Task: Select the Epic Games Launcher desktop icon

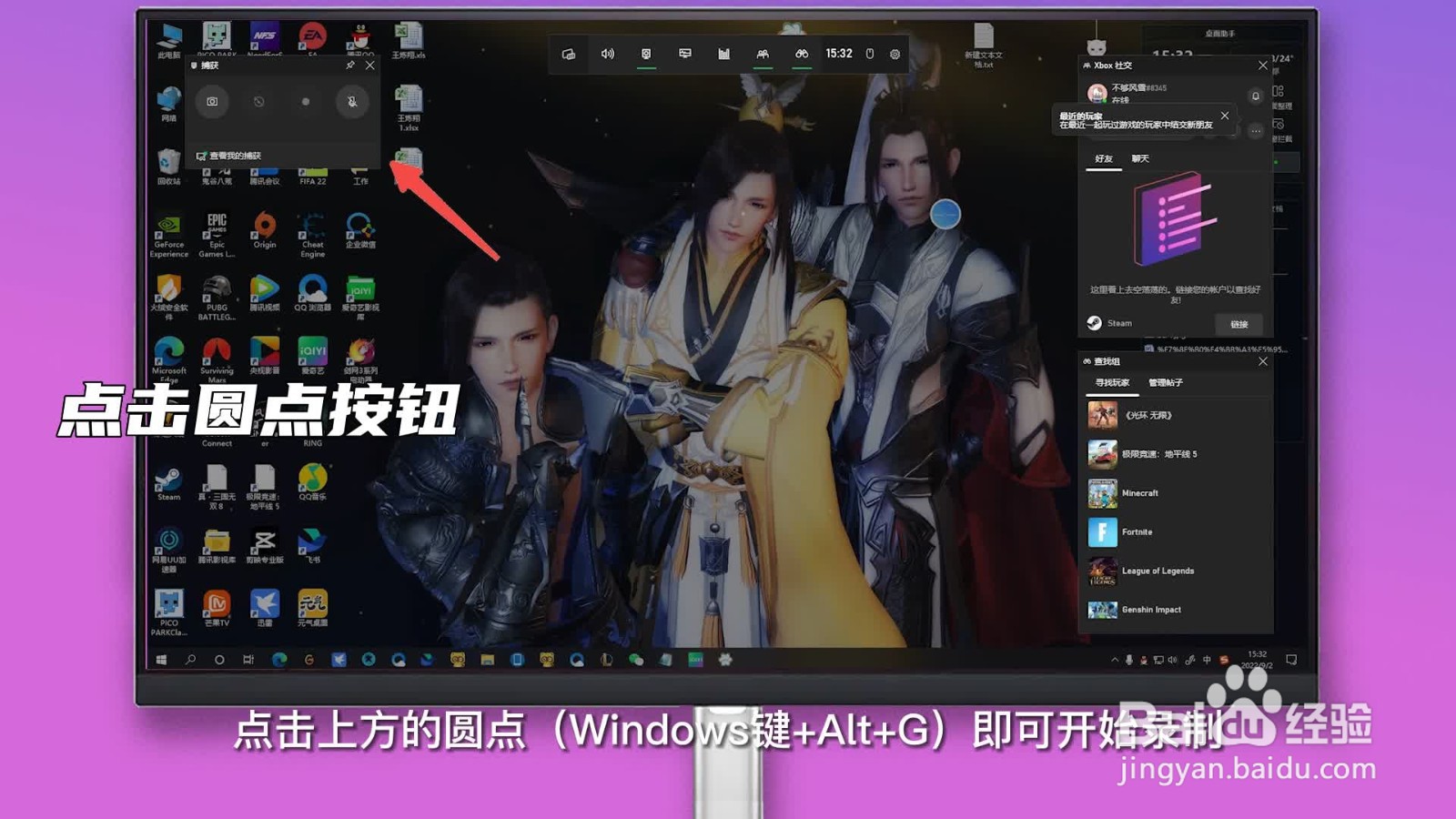Action: pyautogui.click(x=217, y=235)
